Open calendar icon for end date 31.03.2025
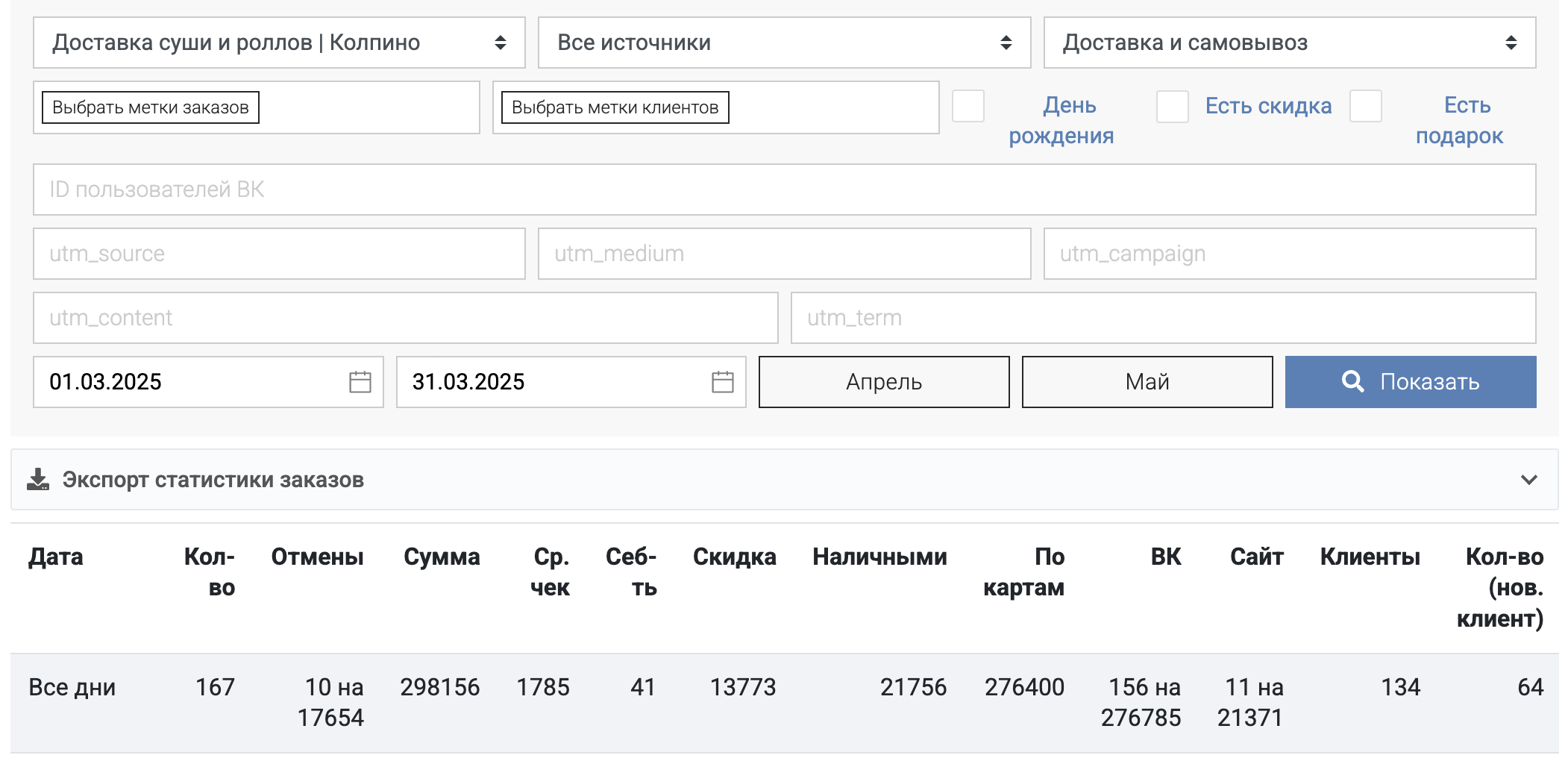1568x761 pixels. point(723,382)
